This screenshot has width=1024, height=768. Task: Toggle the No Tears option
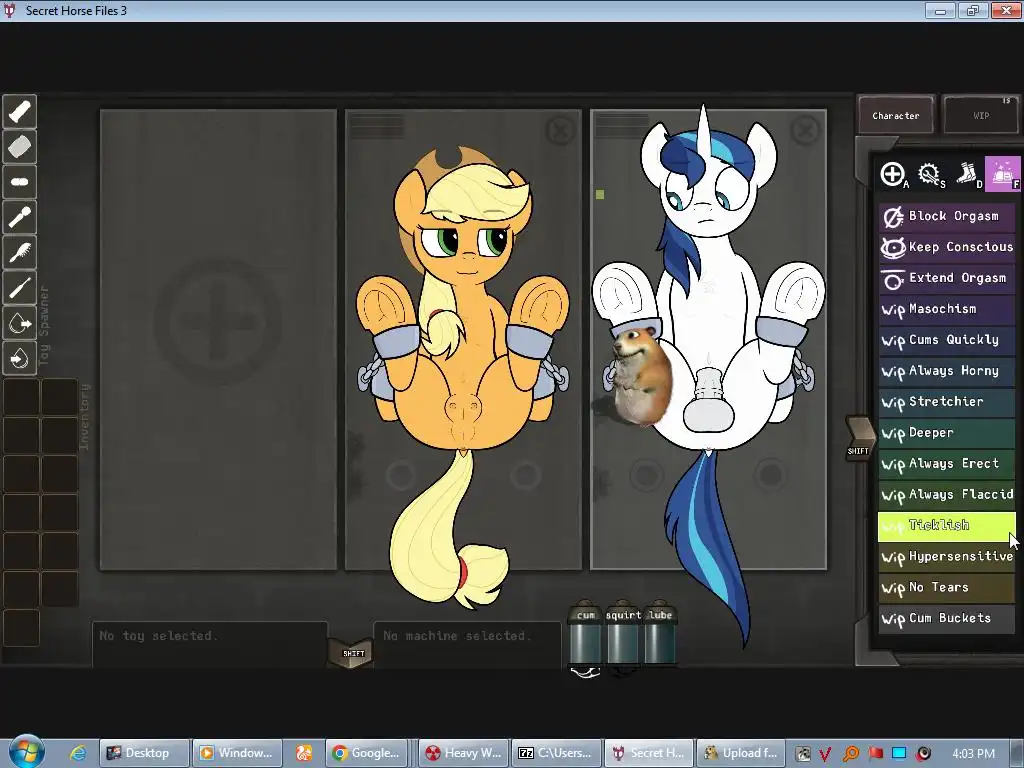point(946,588)
